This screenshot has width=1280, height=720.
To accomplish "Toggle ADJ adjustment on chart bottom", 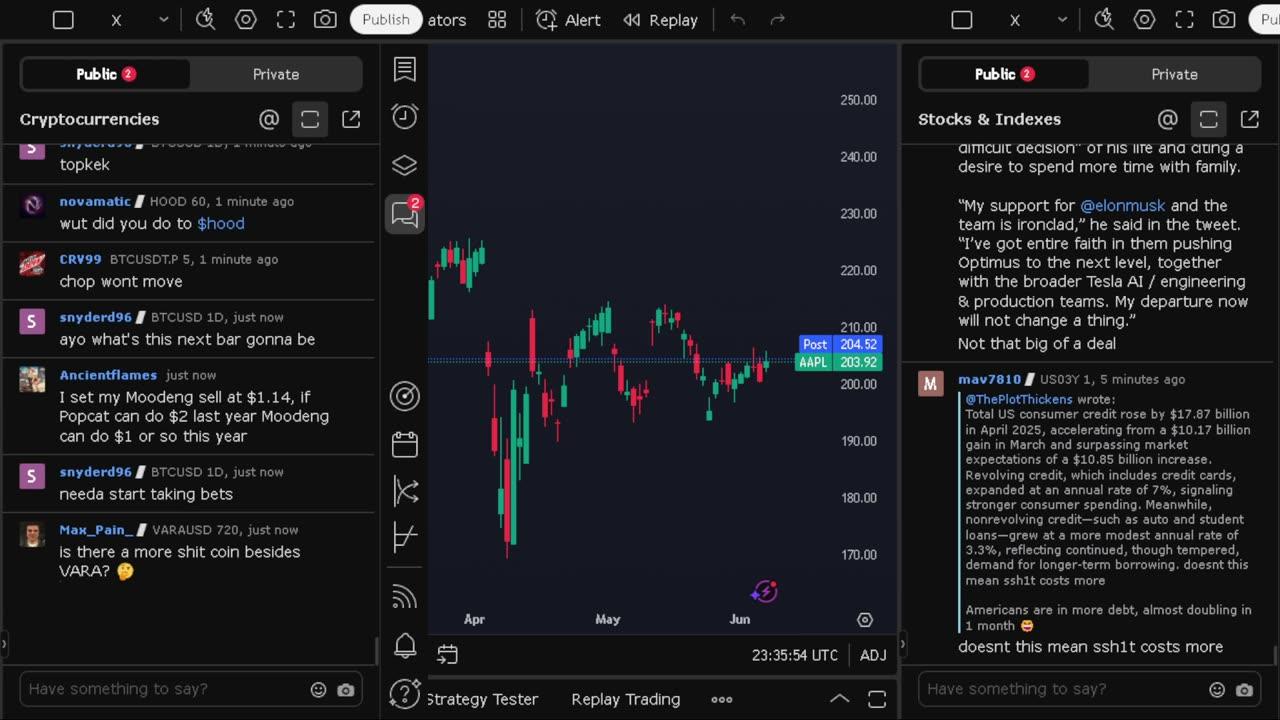I will (x=873, y=655).
